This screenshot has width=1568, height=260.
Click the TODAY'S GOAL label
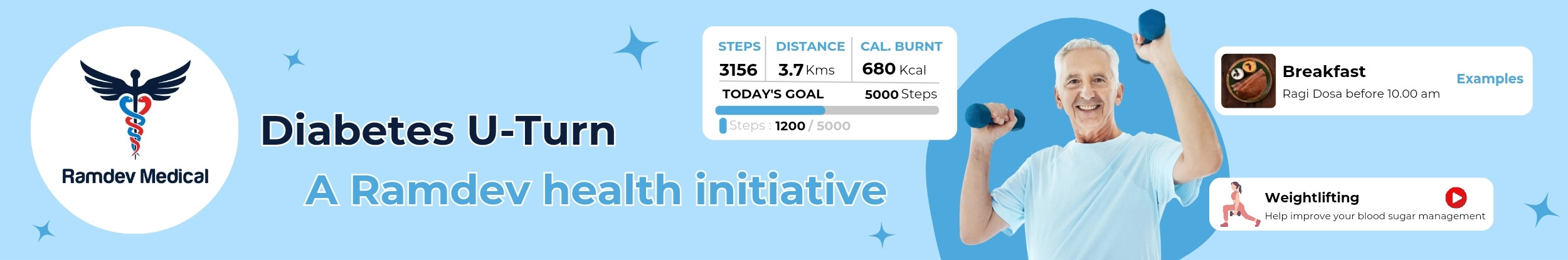click(772, 94)
